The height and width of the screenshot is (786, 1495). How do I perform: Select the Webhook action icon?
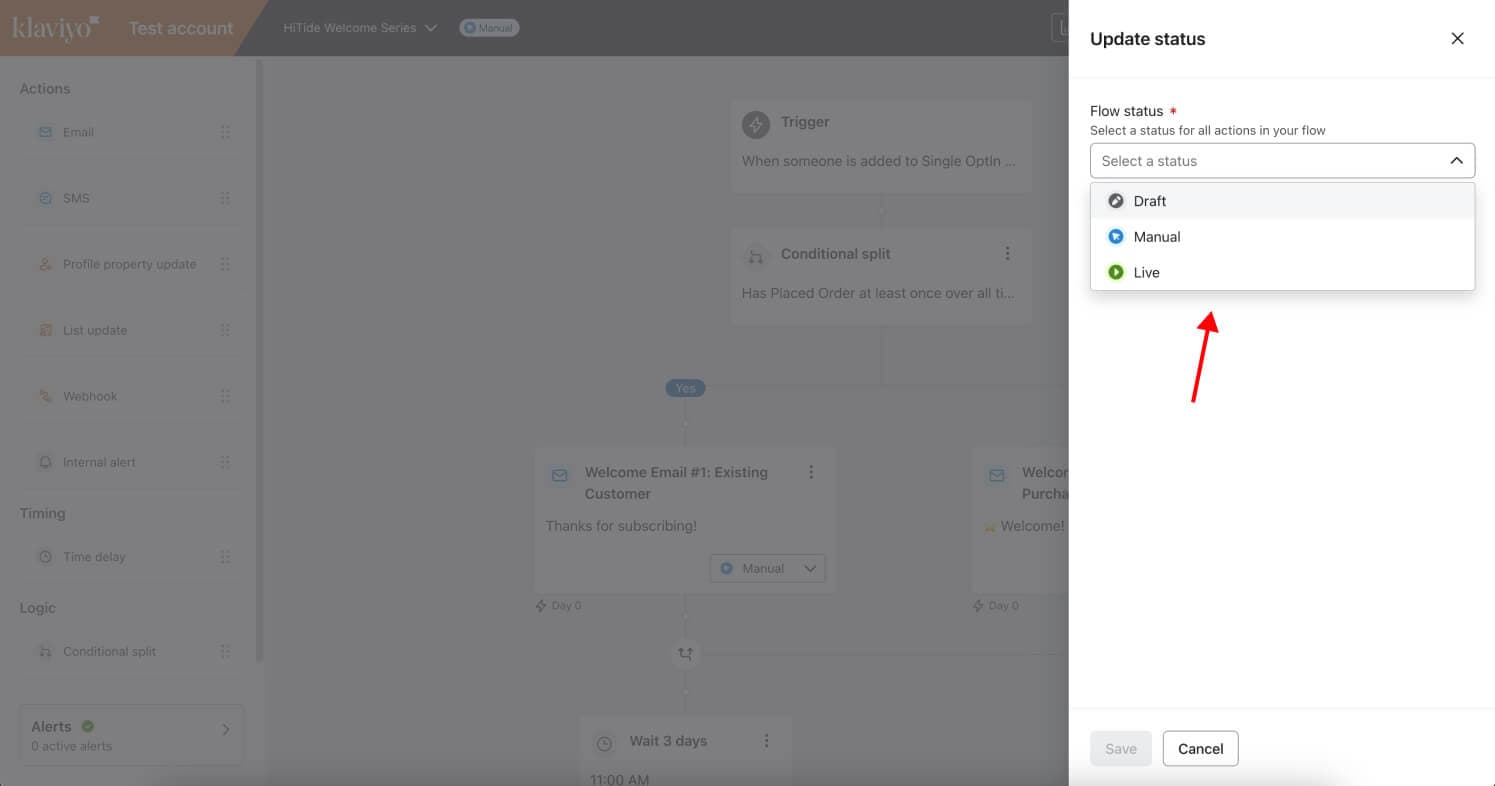coord(45,396)
